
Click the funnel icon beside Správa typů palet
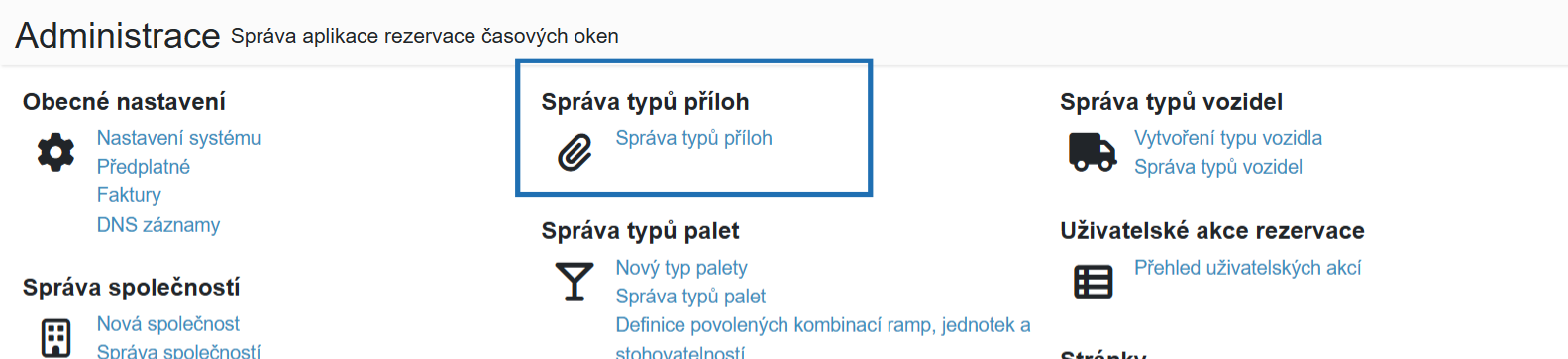pyautogui.click(x=575, y=282)
